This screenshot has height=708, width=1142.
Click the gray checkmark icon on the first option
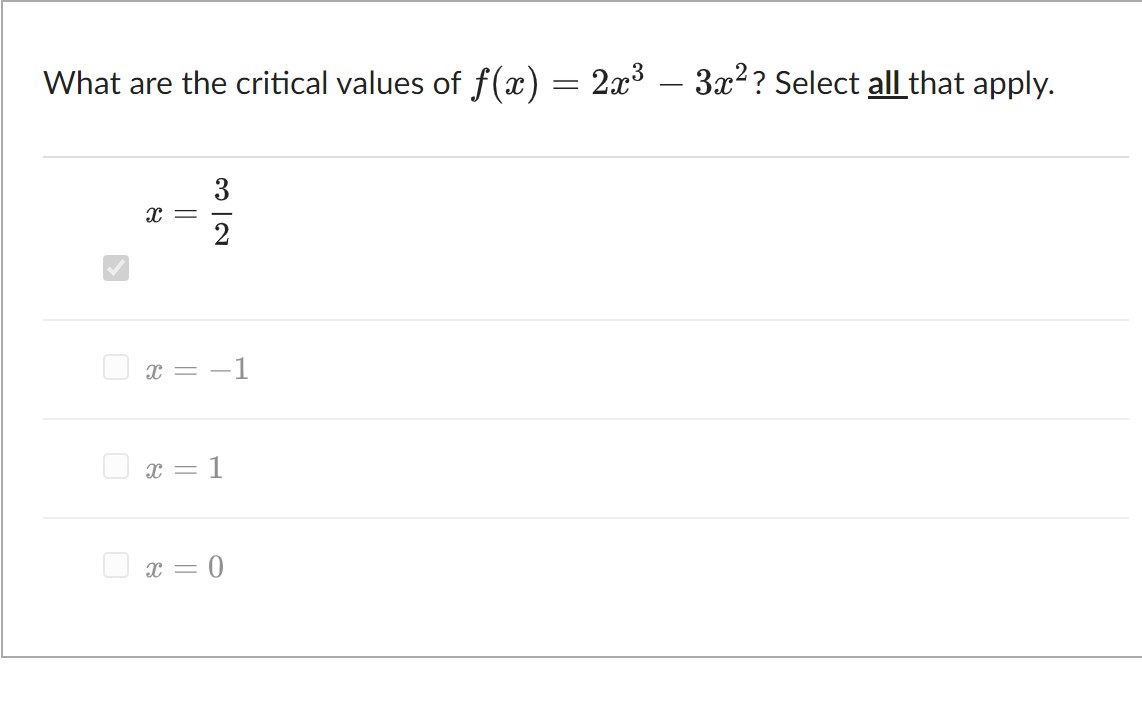115,268
